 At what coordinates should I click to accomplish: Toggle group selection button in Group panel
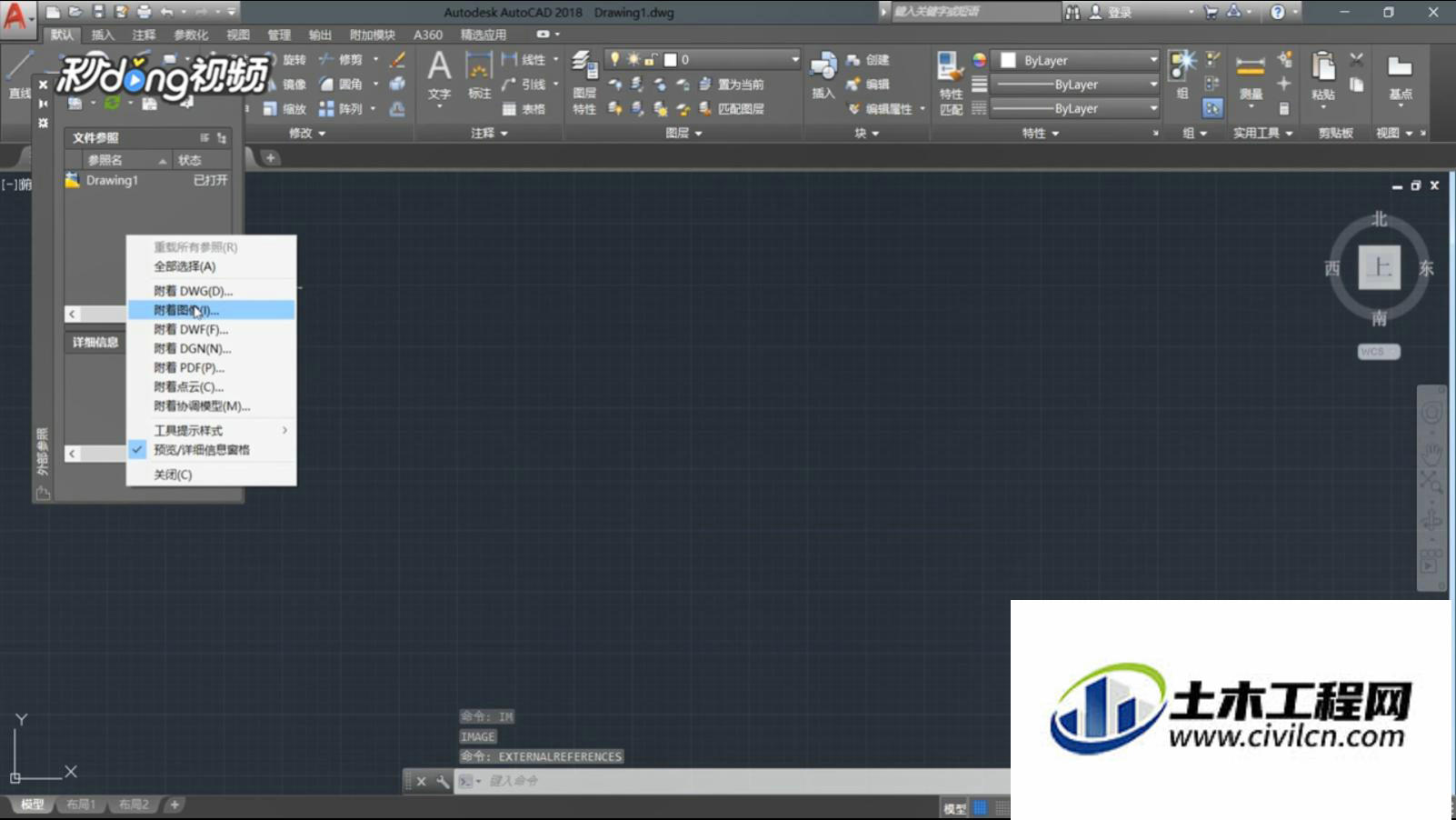pyautogui.click(x=1212, y=108)
